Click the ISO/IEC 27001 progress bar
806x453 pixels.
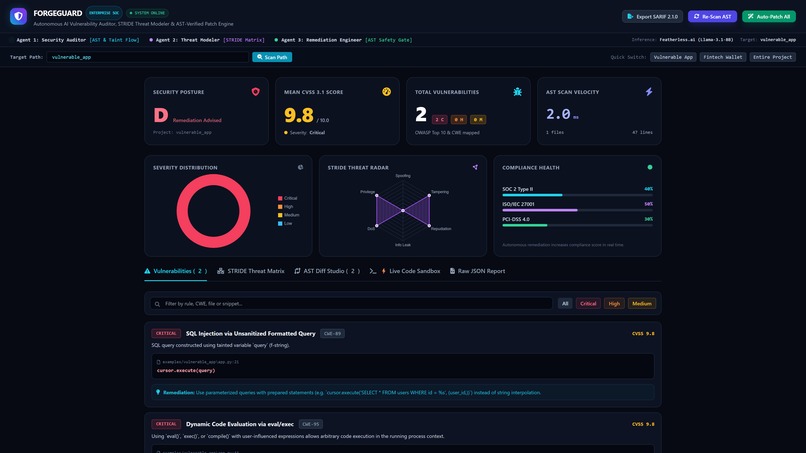pyautogui.click(x=577, y=210)
